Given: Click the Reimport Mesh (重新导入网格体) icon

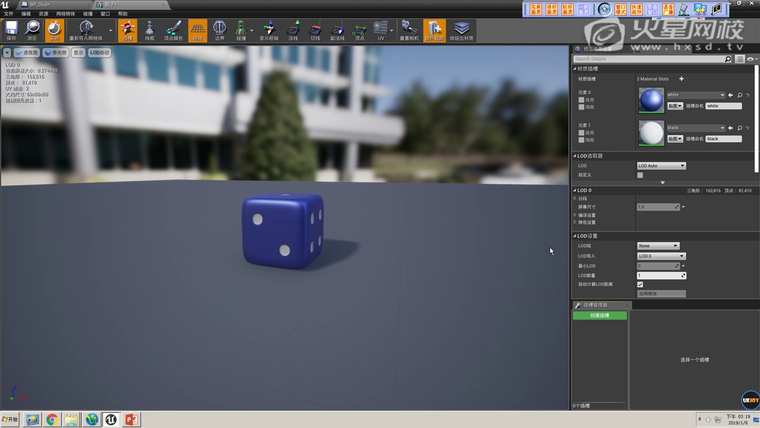Looking at the screenshot, I should click(x=86, y=30).
